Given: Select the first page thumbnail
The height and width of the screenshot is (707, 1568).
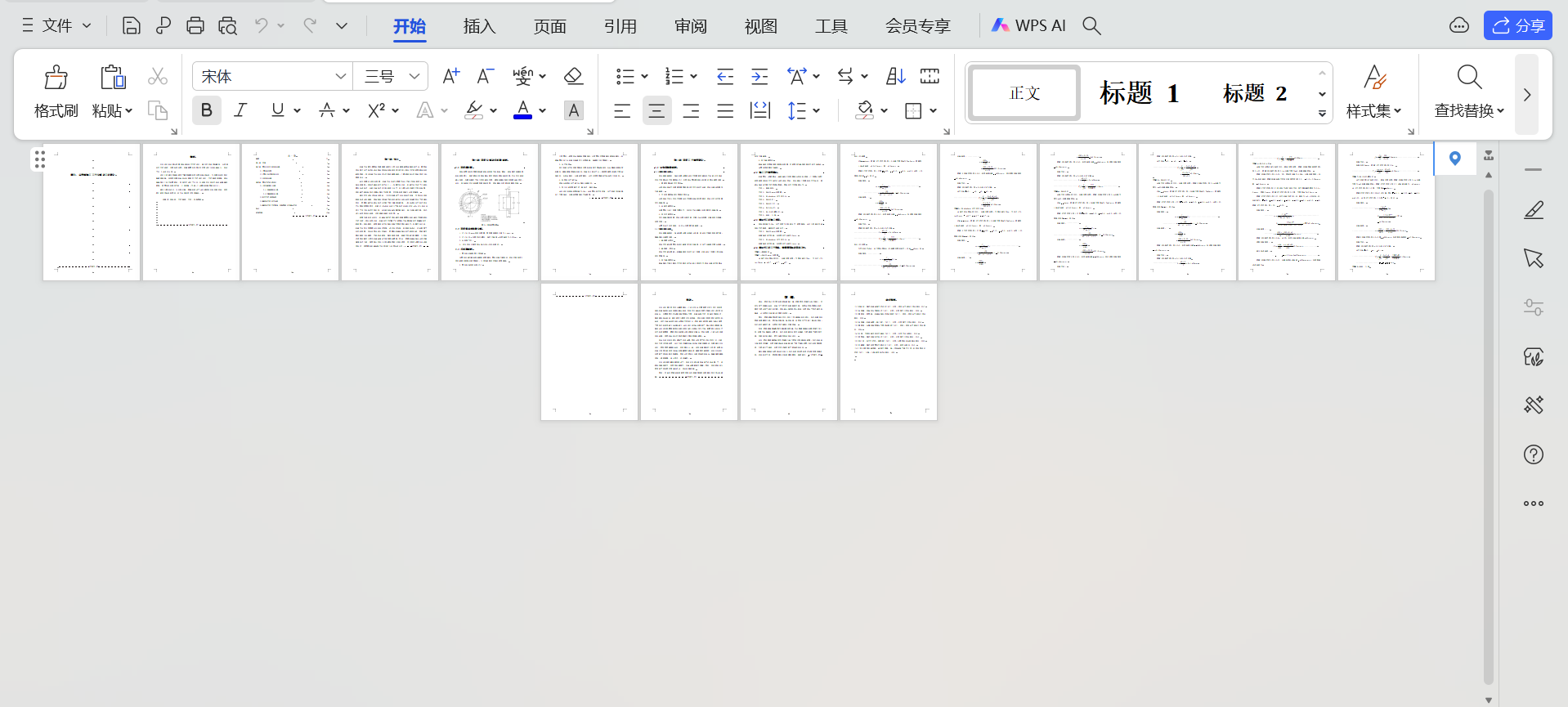Looking at the screenshot, I should pos(92,213).
